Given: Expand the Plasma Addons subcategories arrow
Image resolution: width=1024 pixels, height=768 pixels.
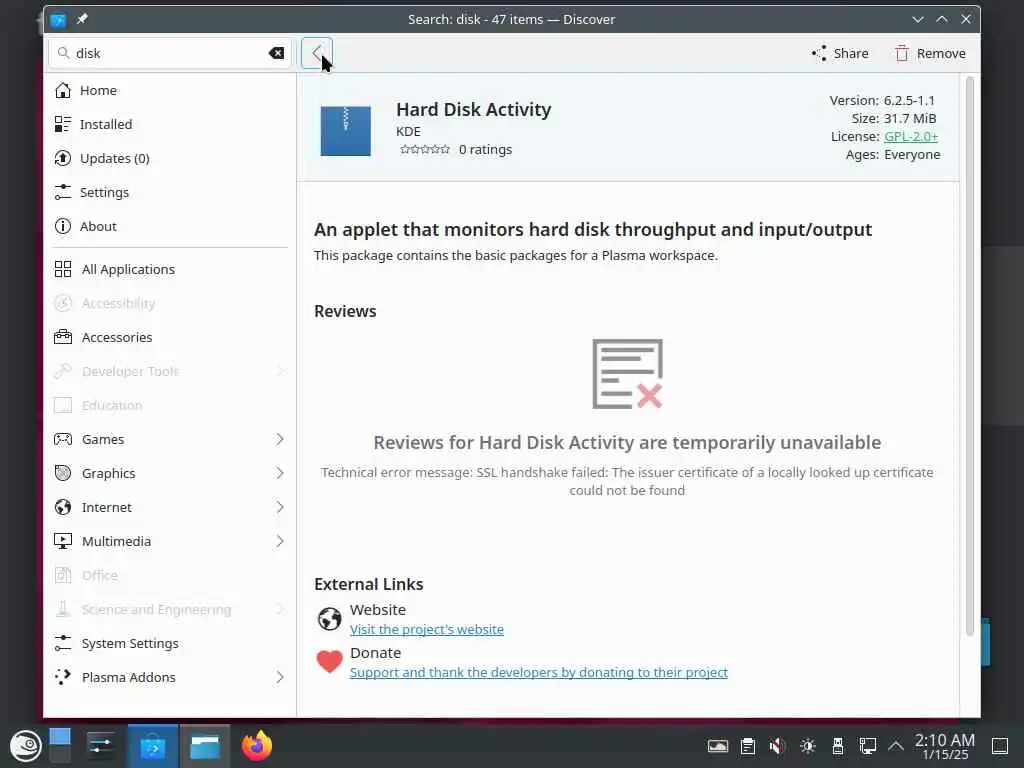Looking at the screenshot, I should pyautogui.click(x=280, y=677).
